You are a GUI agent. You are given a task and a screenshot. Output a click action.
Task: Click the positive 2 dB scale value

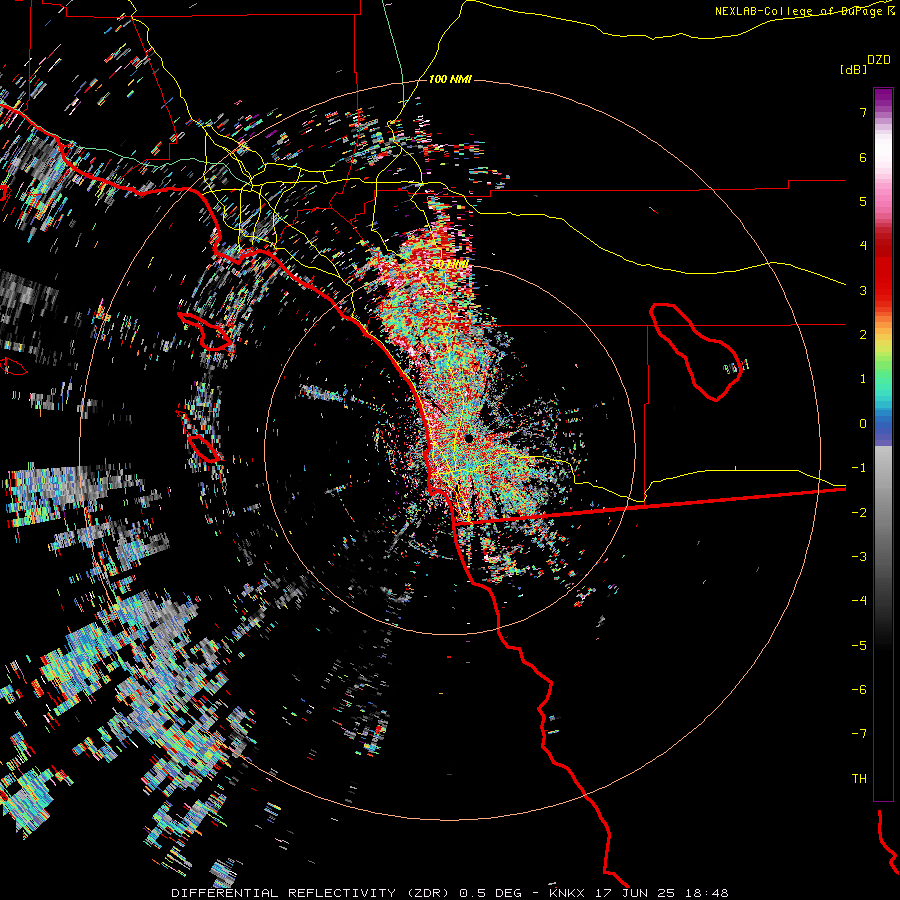click(863, 335)
